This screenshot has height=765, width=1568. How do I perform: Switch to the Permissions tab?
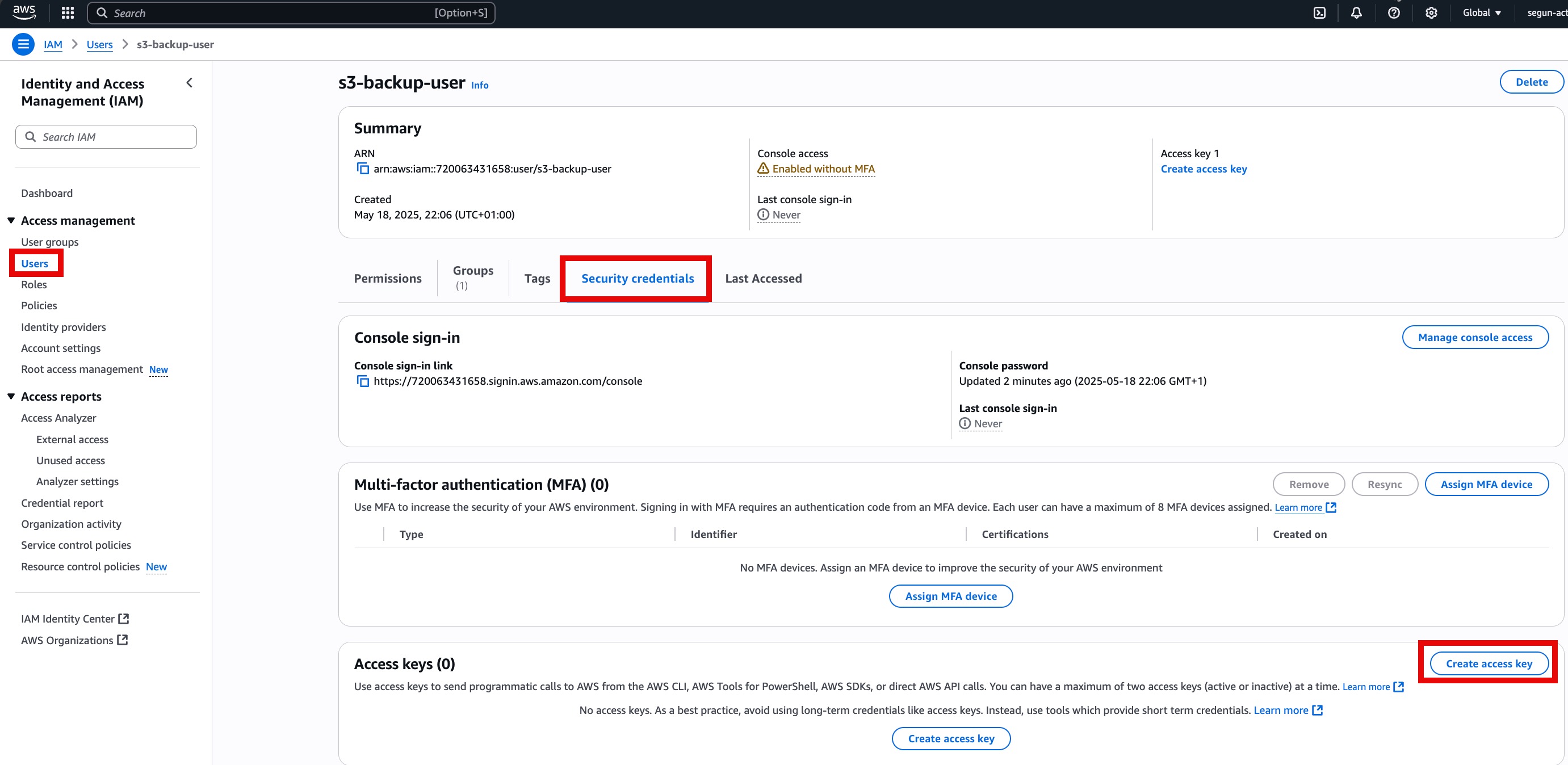[x=387, y=278]
